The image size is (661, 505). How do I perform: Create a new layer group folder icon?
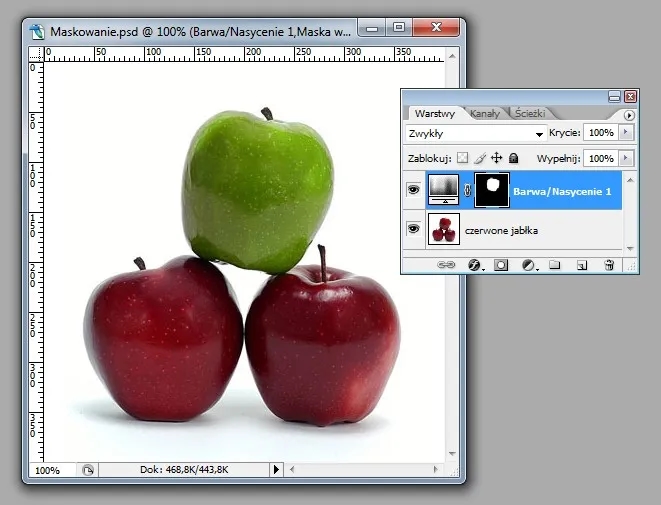[554, 265]
